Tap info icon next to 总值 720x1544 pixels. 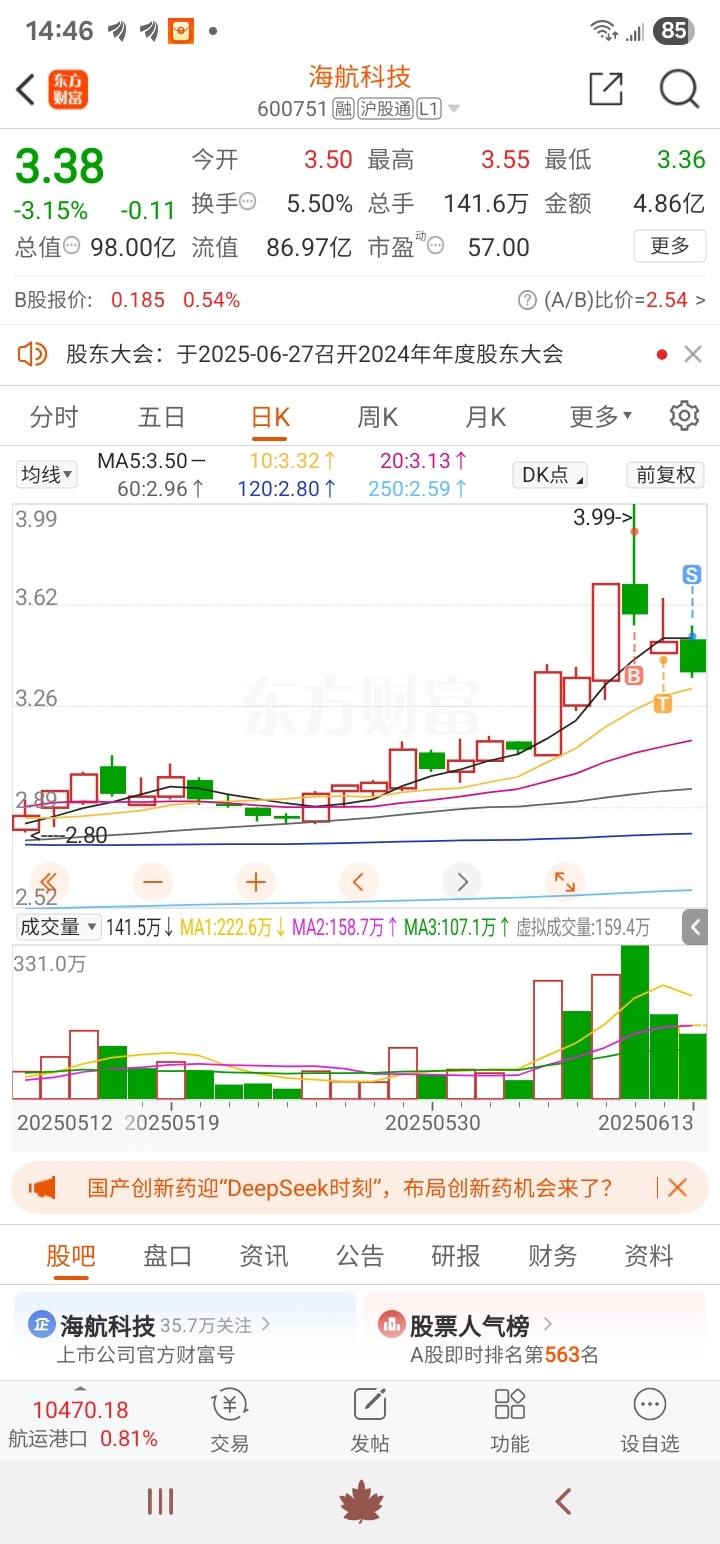point(72,245)
